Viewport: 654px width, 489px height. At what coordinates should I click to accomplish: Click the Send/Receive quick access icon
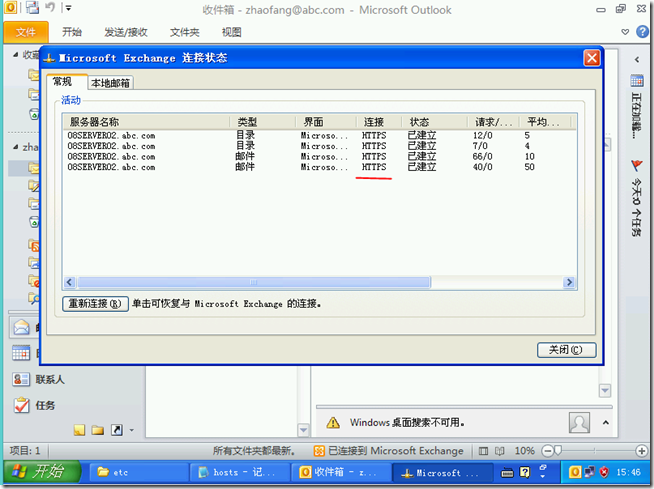pyautogui.click(x=32, y=7)
